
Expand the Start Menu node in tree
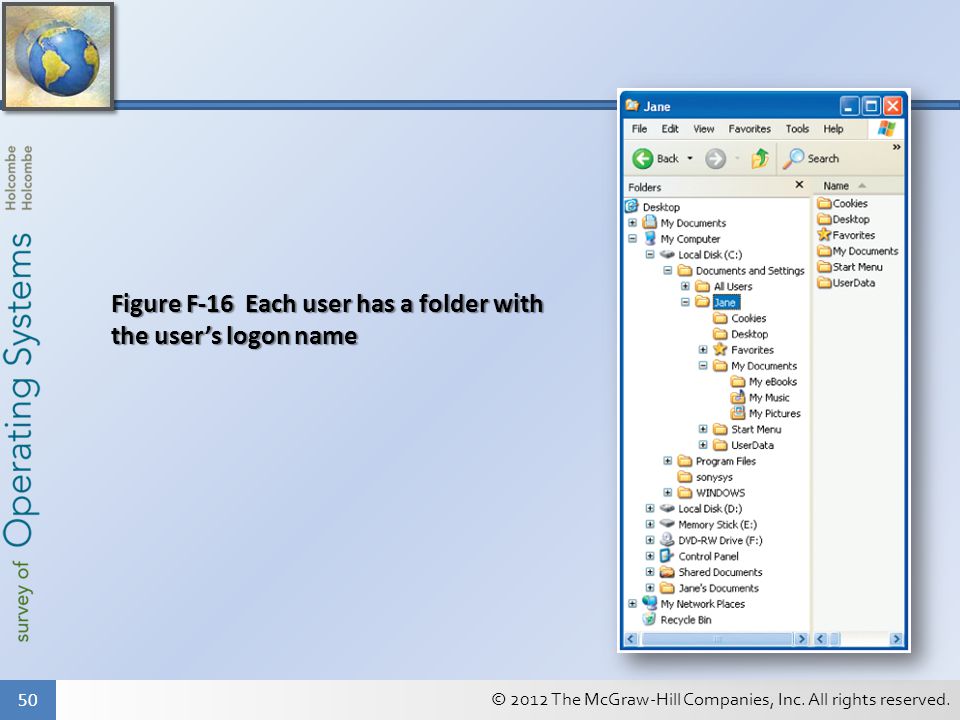coord(703,429)
